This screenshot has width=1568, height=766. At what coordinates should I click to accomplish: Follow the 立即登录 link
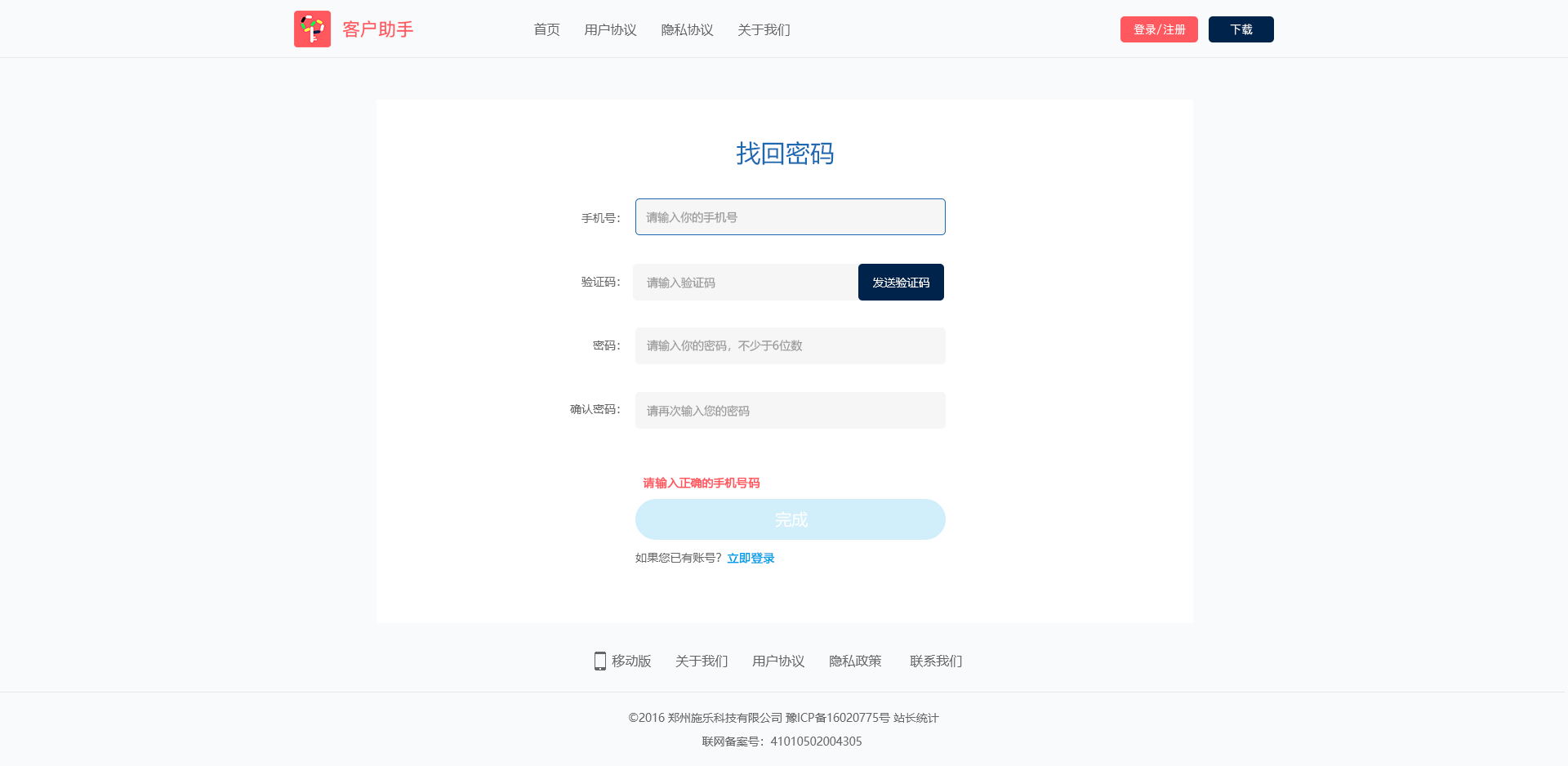click(x=751, y=559)
